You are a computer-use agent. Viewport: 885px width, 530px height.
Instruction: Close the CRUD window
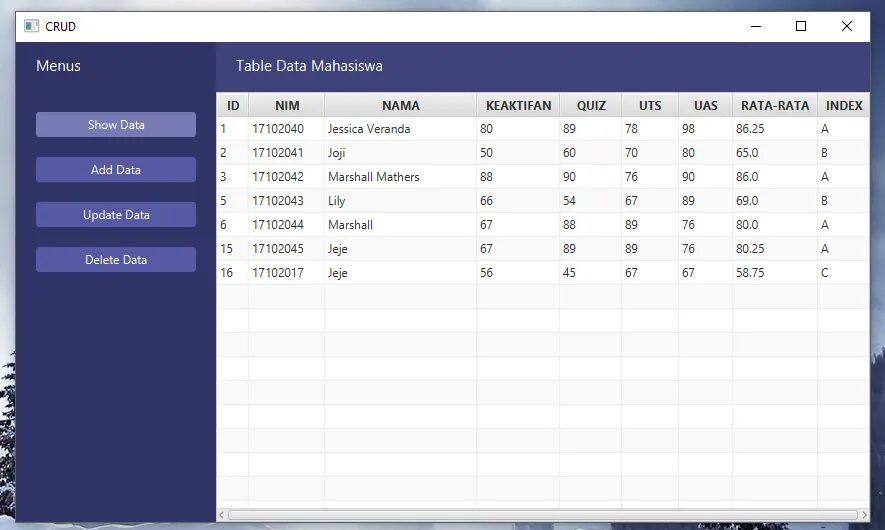coord(847,26)
